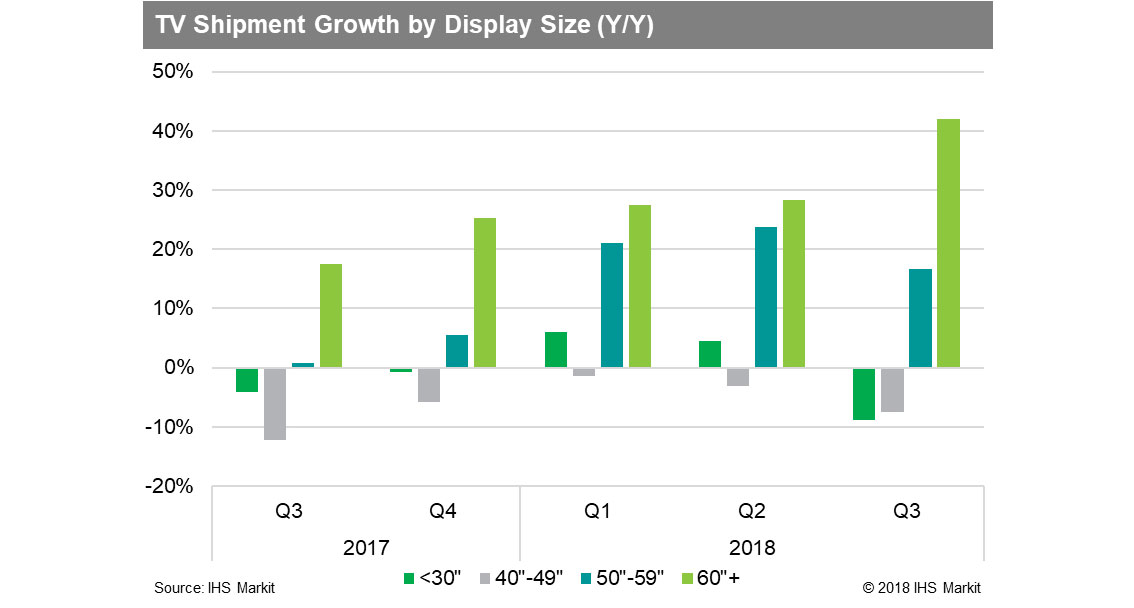Select the gray 40"-49" bar in Q3 2017
Viewport: 1134px width, 608px height.
pyautogui.click(x=275, y=403)
